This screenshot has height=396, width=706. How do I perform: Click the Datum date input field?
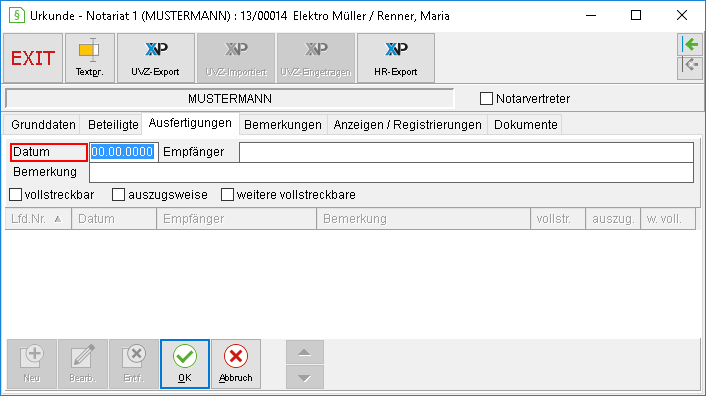pyautogui.click(x=123, y=152)
